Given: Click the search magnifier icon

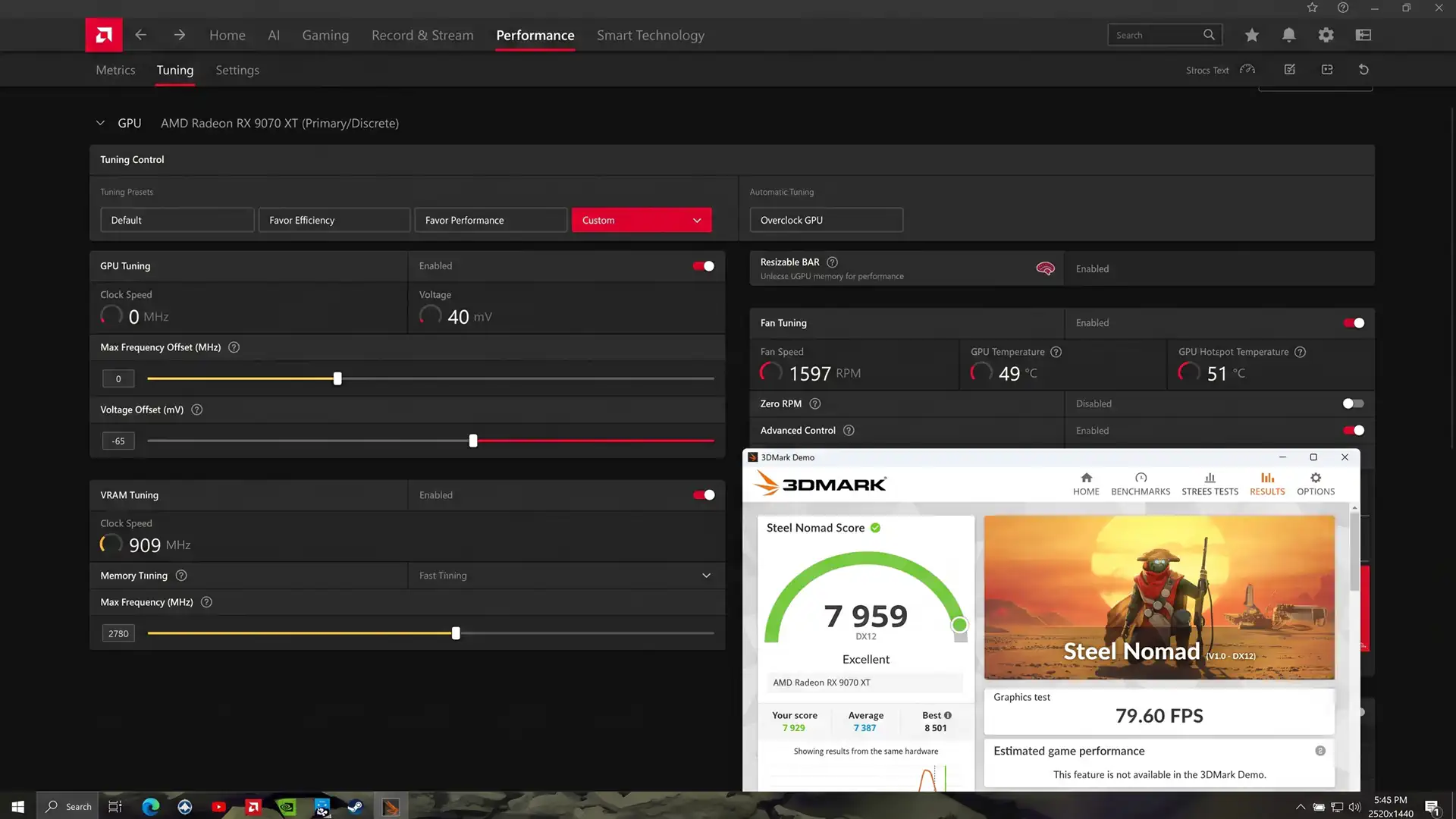Looking at the screenshot, I should tap(1209, 35).
